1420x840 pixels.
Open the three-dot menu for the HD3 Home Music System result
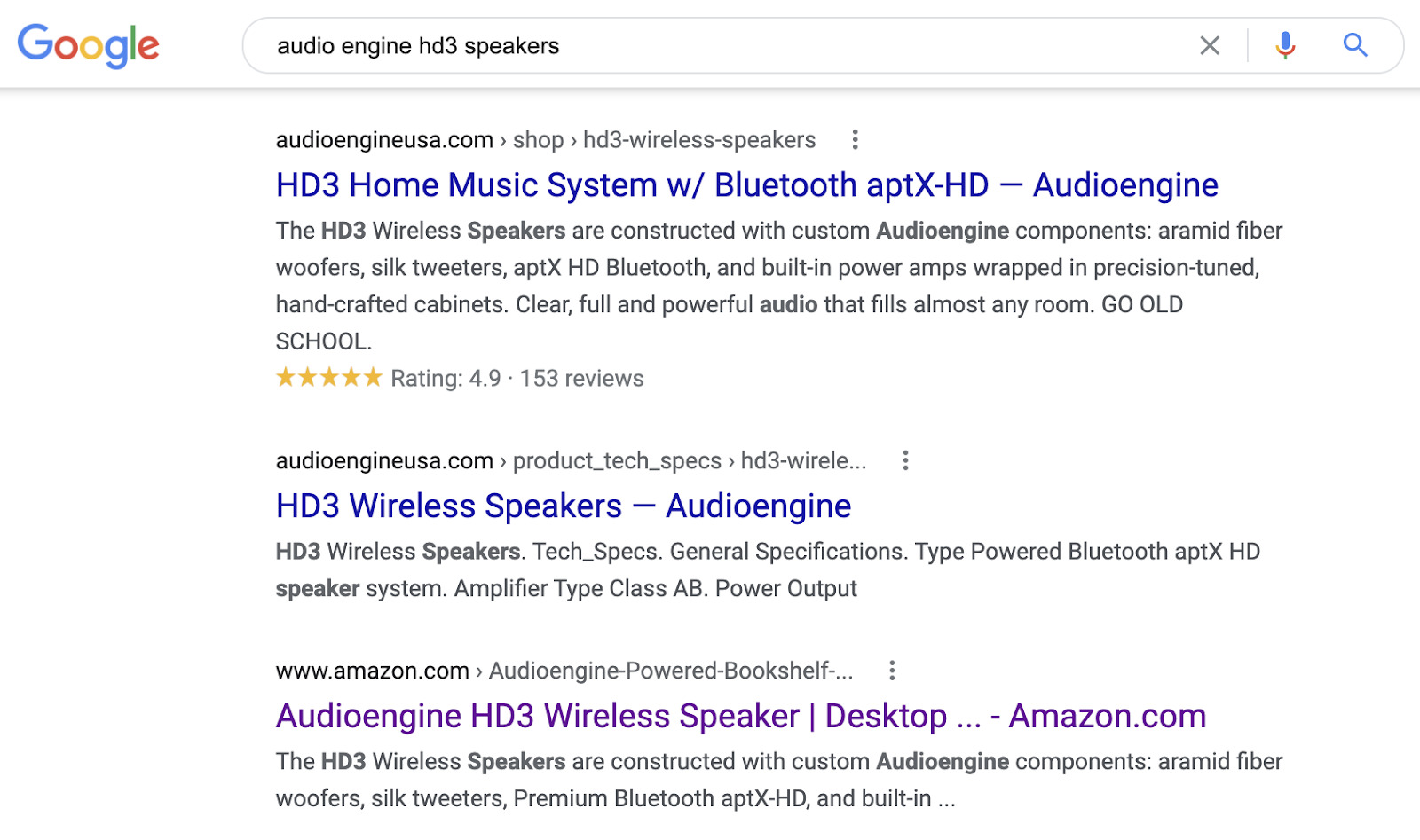(x=855, y=139)
